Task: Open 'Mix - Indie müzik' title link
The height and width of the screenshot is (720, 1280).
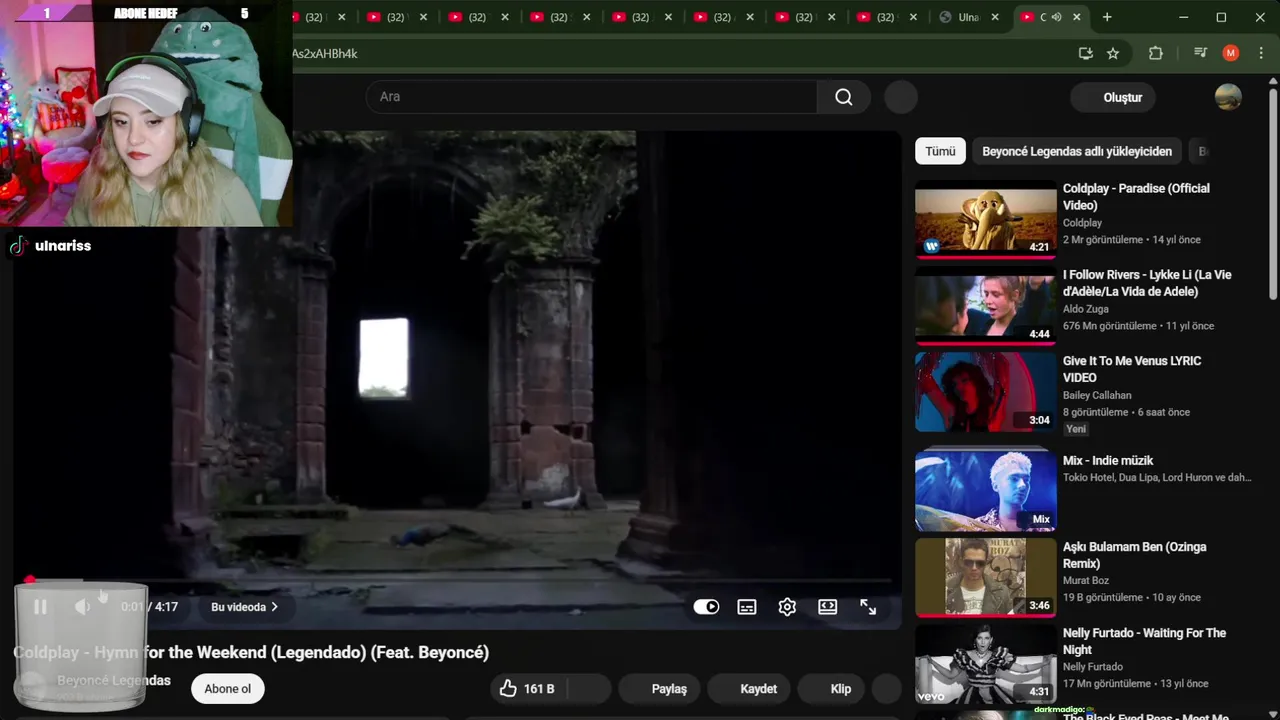Action: tap(1108, 460)
